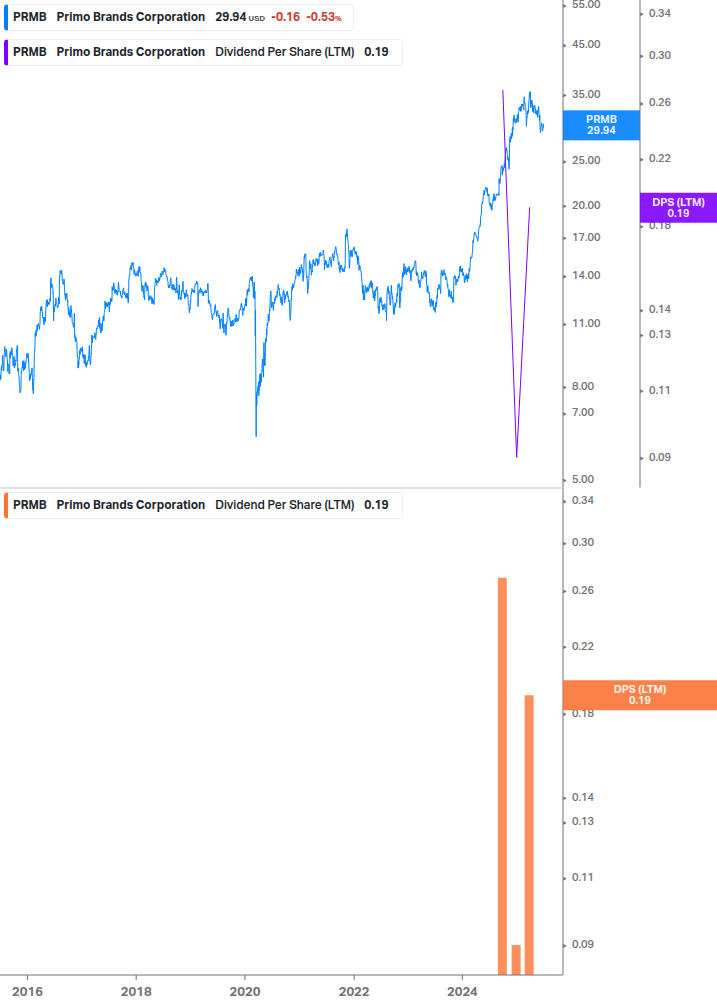The image size is (717, 1005).
Task: Click the purple color bar beside upper DPS legend
Action: [6, 52]
